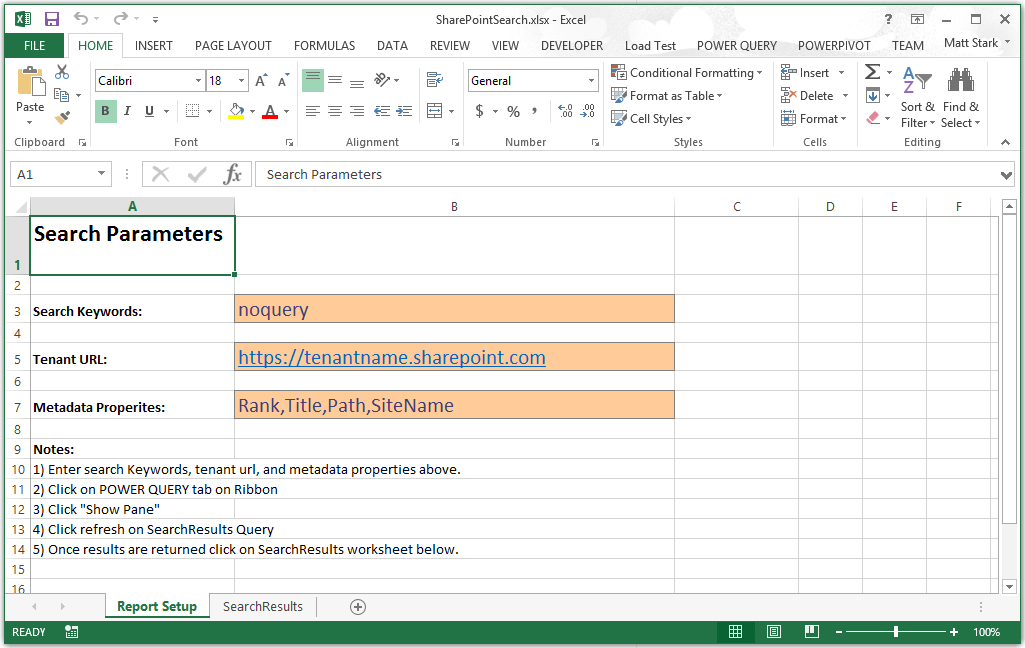This screenshot has width=1025, height=648.
Task: Open Matt Stark account menu
Action: coord(977,43)
